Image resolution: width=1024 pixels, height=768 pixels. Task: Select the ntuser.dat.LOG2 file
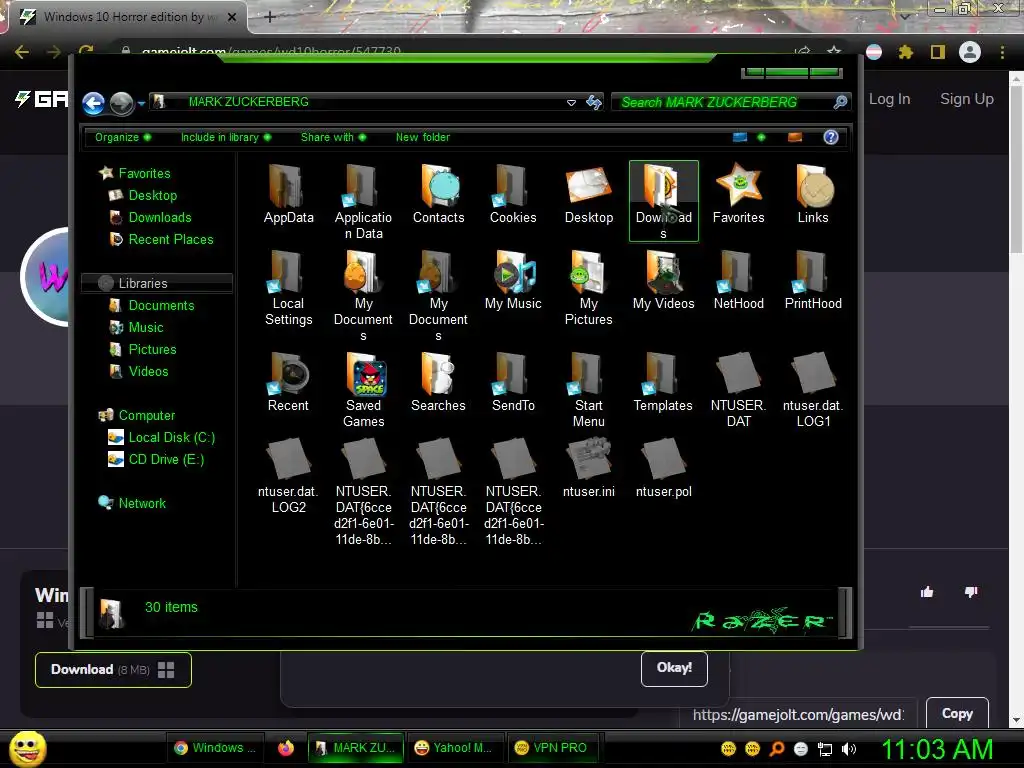tap(288, 476)
